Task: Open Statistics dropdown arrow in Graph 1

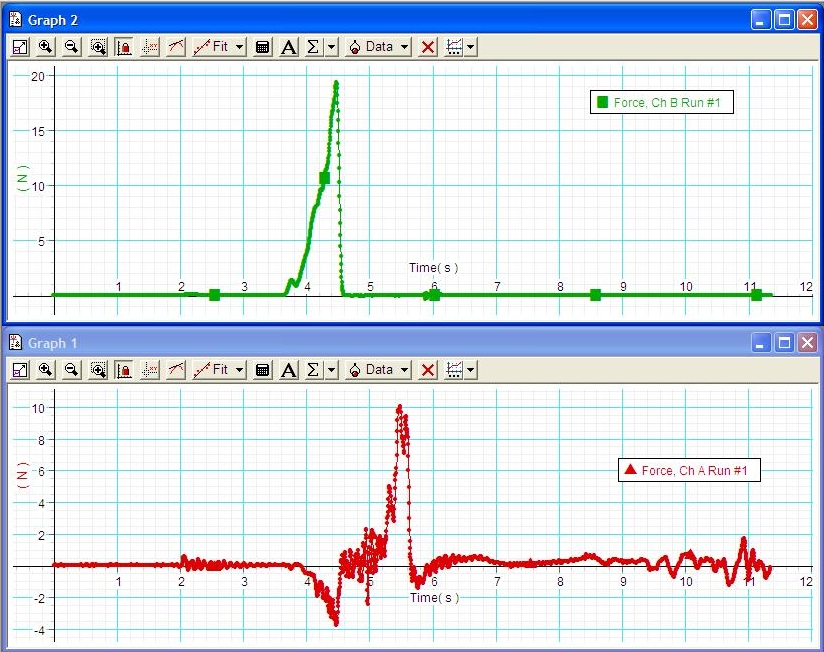Action: pyautogui.click(x=332, y=370)
